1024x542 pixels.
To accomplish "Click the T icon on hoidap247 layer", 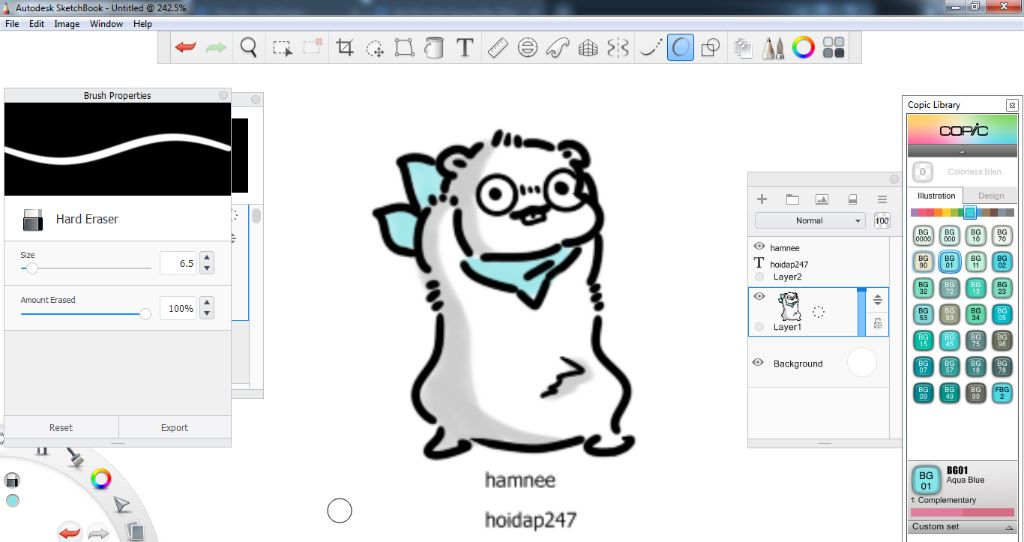I will pyautogui.click(x=759, y=263).
